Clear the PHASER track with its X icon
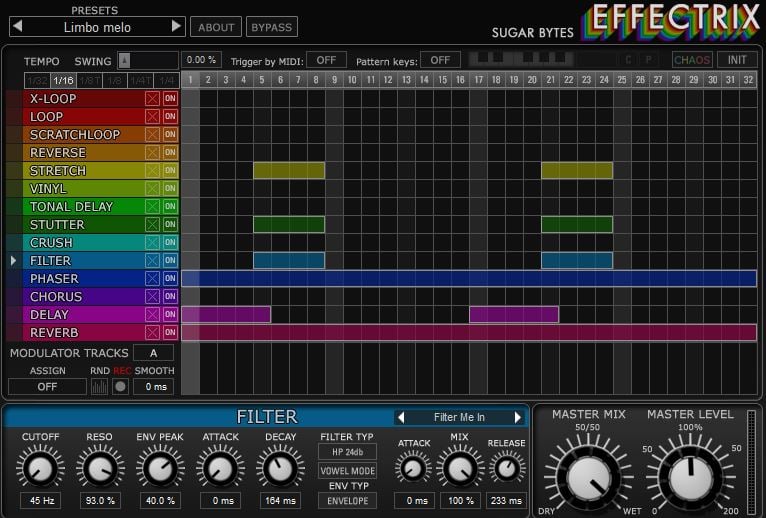This screenshot has width=766, height=518. click(152, 279)
